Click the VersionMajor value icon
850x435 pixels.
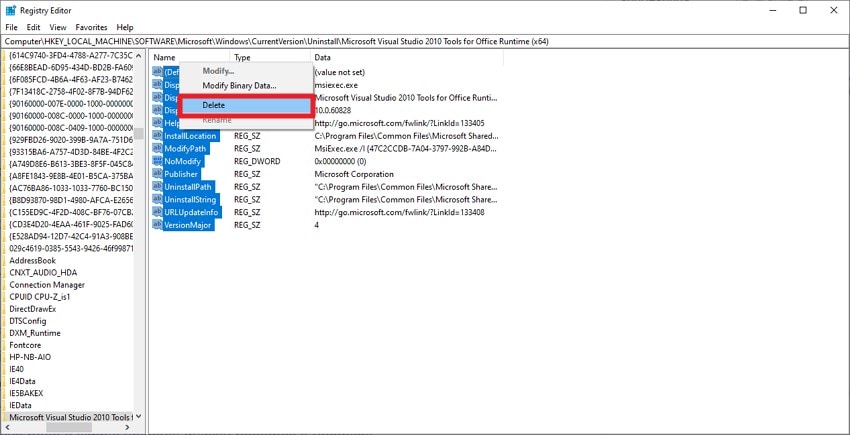pos(157,225)
